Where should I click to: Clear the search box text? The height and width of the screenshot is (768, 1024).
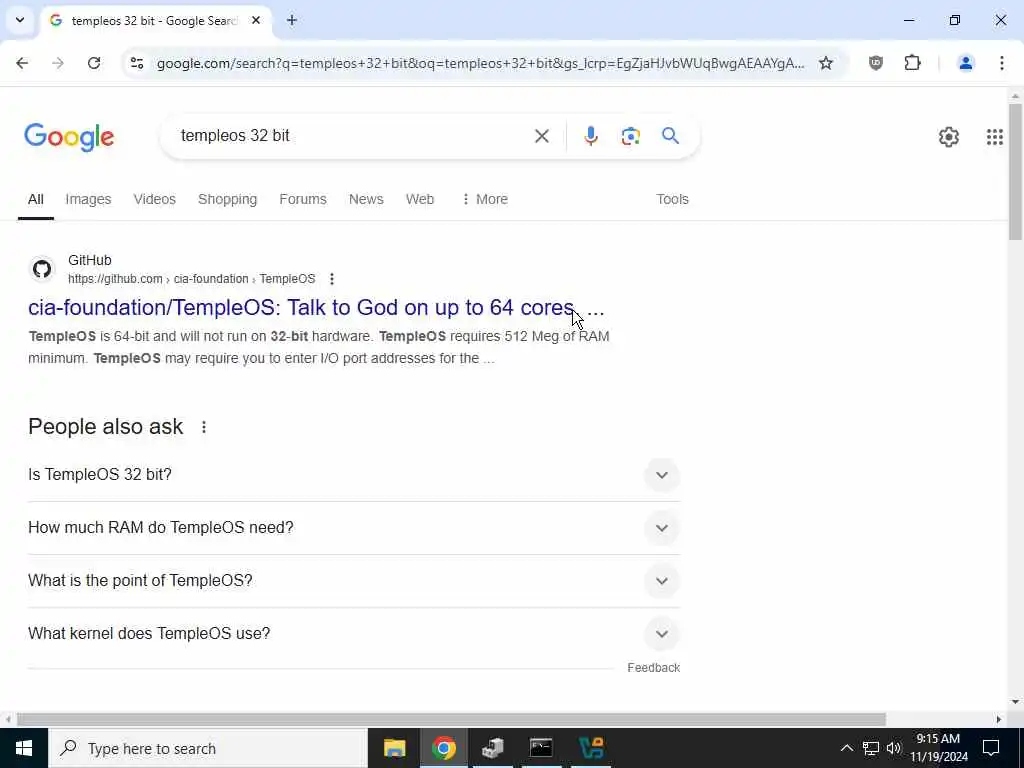point(541,136)
